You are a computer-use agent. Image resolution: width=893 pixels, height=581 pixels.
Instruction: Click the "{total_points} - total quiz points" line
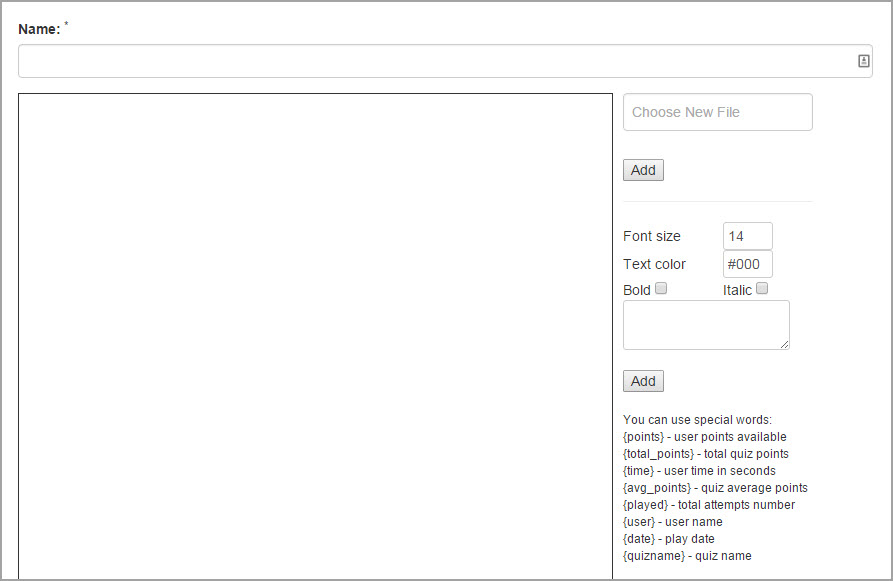point(706,454)
